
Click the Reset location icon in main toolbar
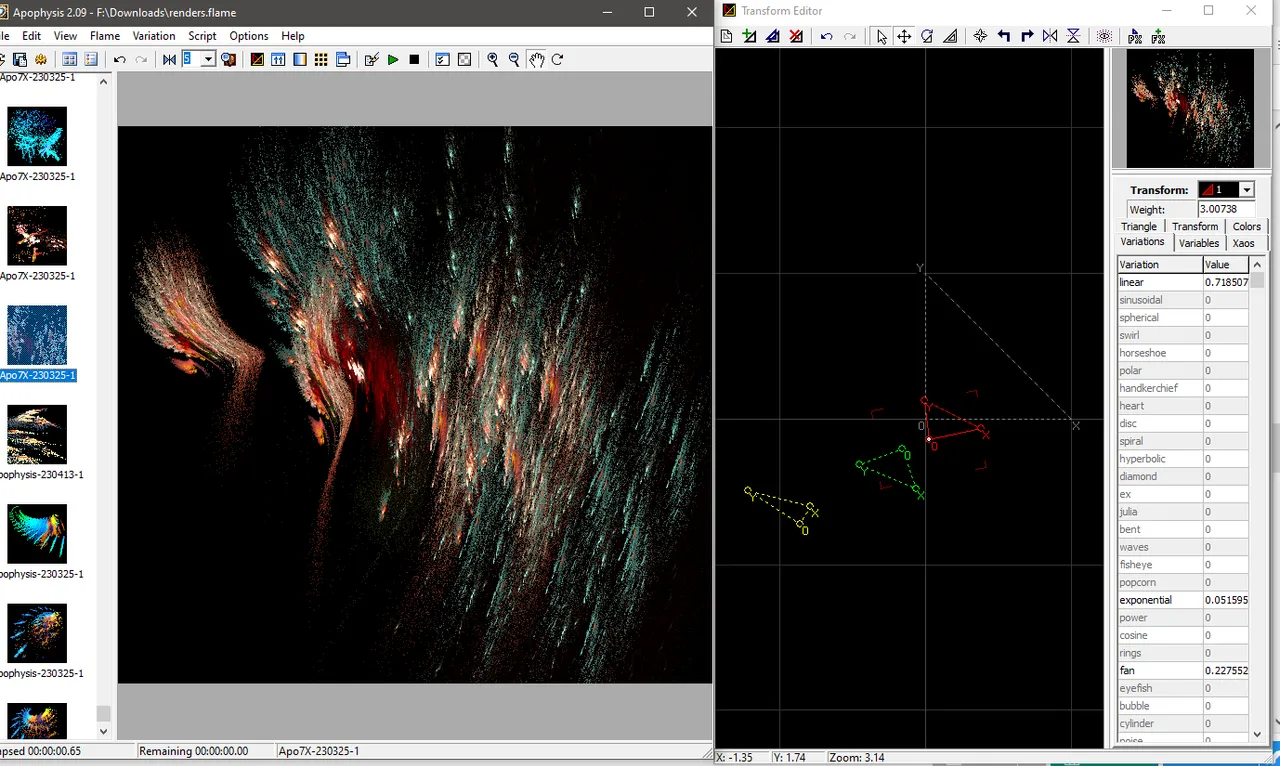[x=169, y=60]
